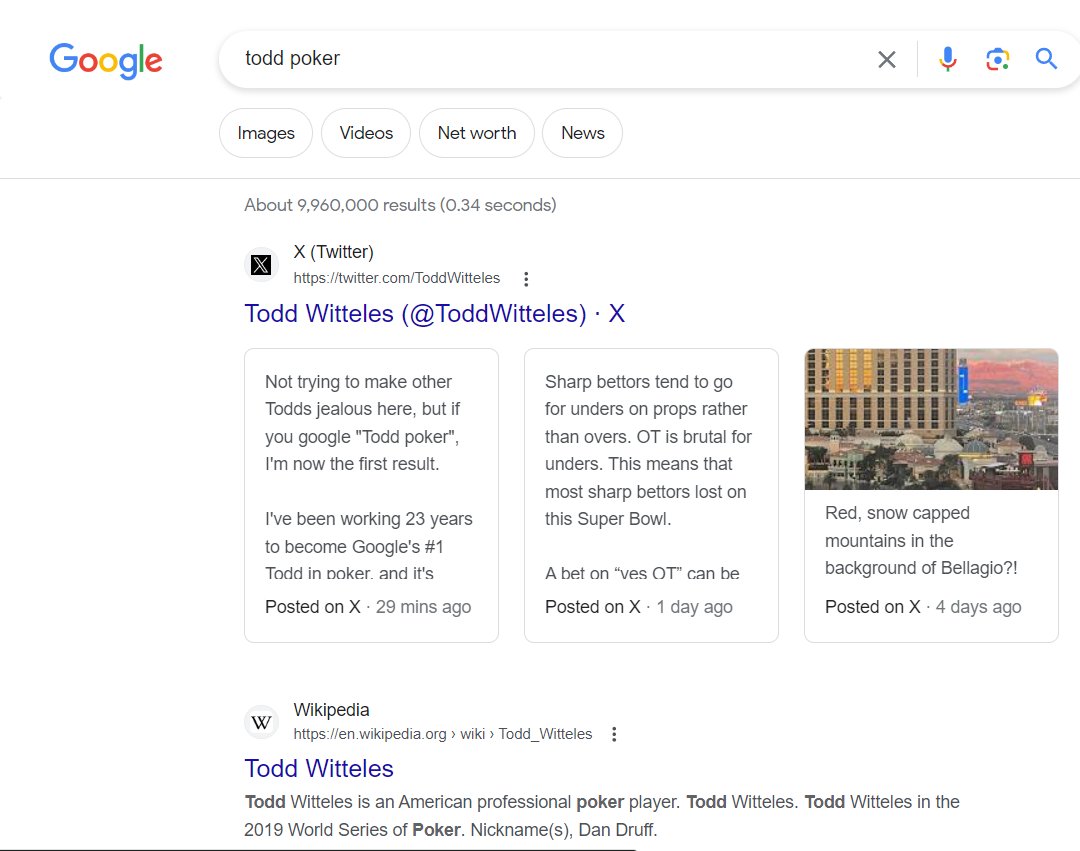The image size is (1080, 851).
Task: Select the Net worth filter chip
Action: pos(477,133)
